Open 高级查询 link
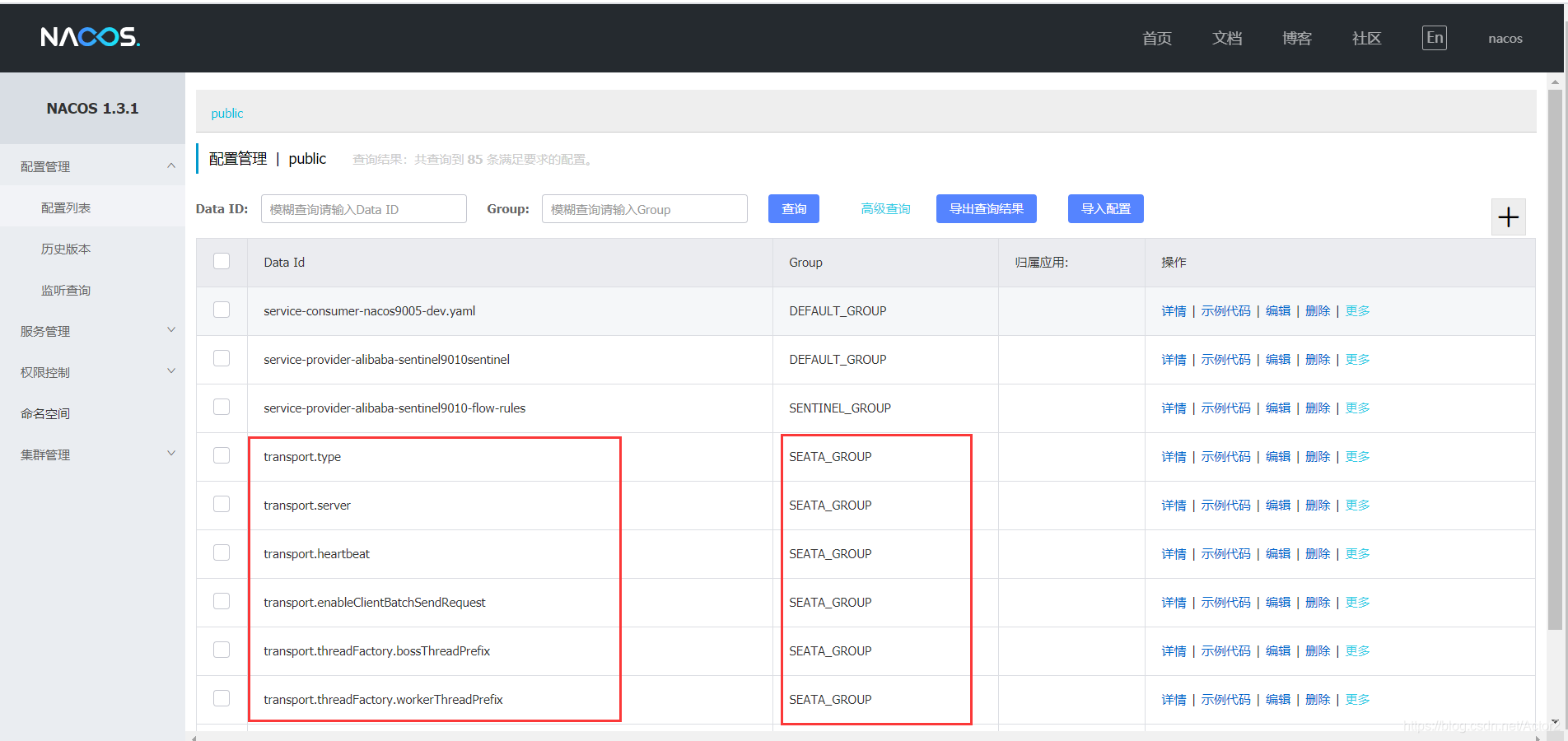This screenshot has height=741, width=1568. tap(886, 209)
